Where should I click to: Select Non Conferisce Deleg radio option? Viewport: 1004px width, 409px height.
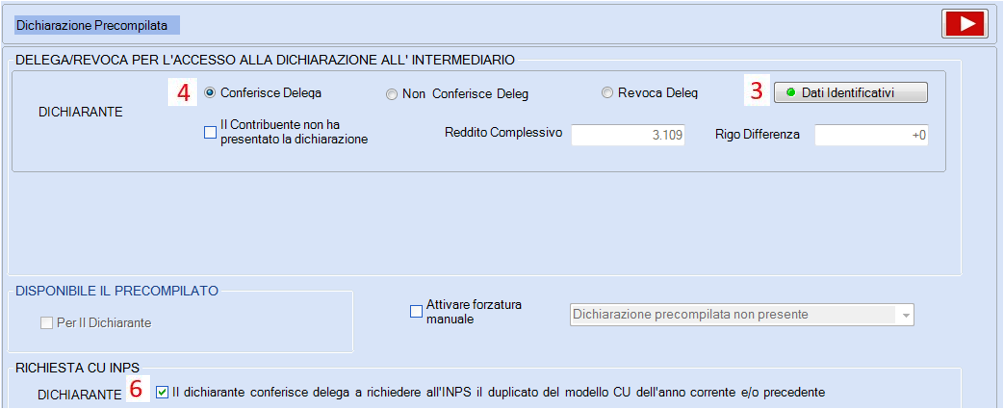click(391, 95)
